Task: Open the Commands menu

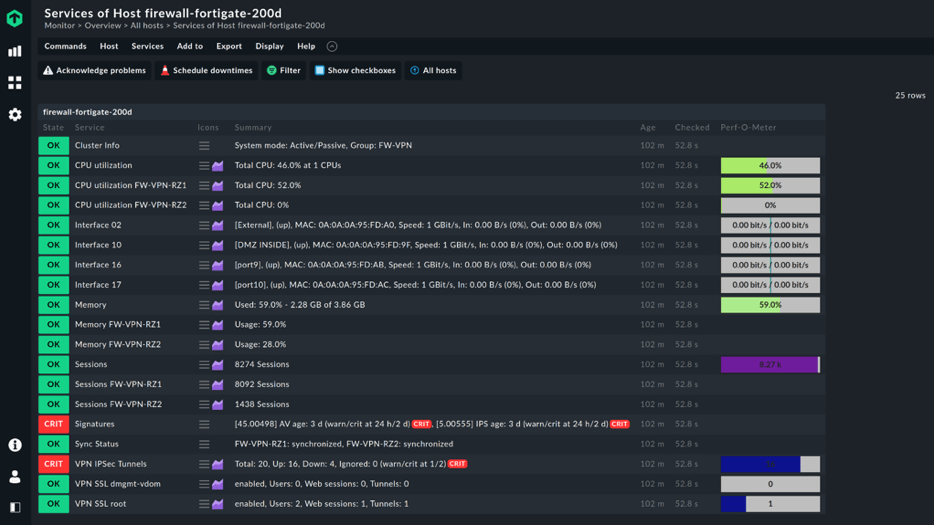Action: point(65,46)
